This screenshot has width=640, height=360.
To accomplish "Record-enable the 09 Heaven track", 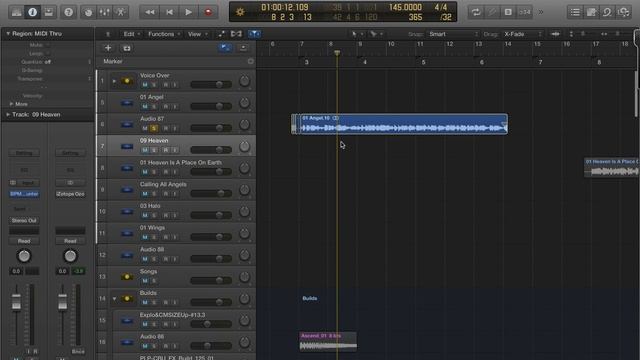I will (166, 150).
